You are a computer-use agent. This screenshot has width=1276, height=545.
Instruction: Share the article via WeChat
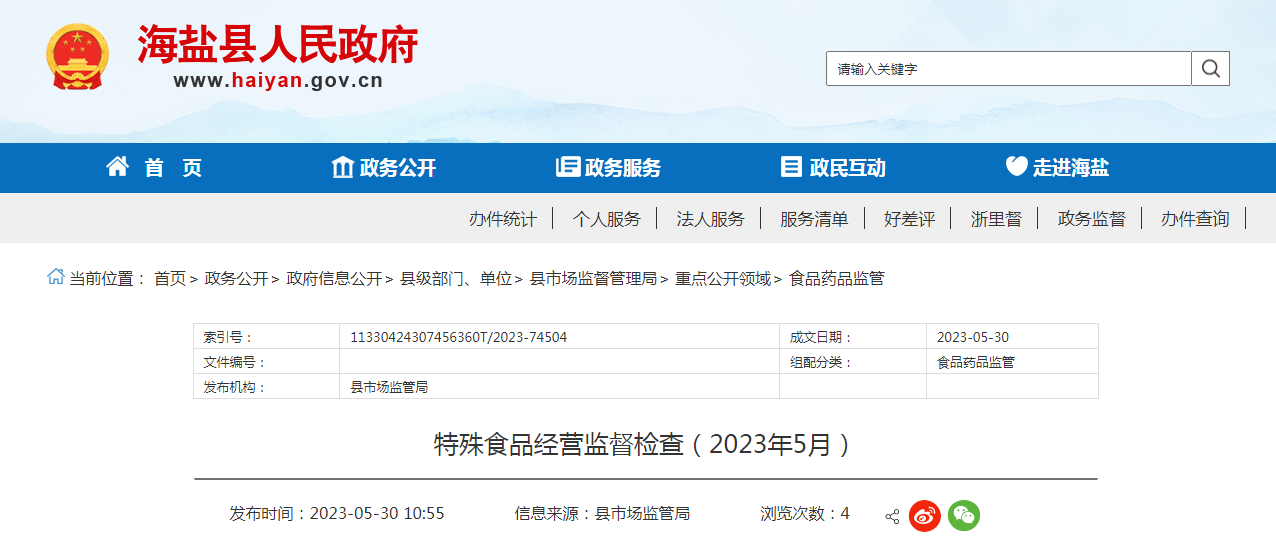click(964, 515)
